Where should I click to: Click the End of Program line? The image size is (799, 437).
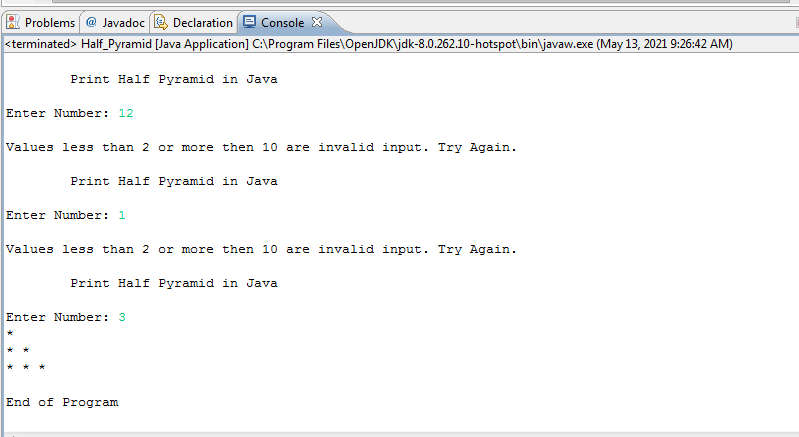coord(62,402)
